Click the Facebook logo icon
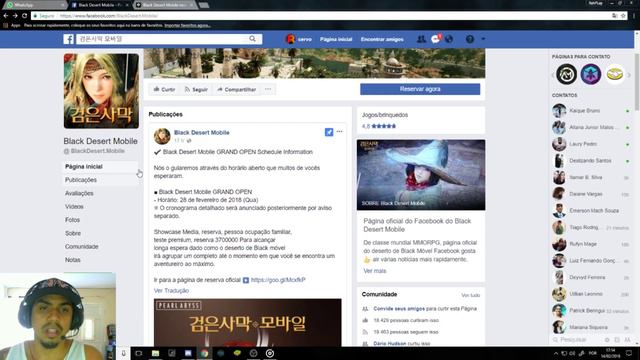The width and height of the screenshot is (640, 360). [69, 39]
